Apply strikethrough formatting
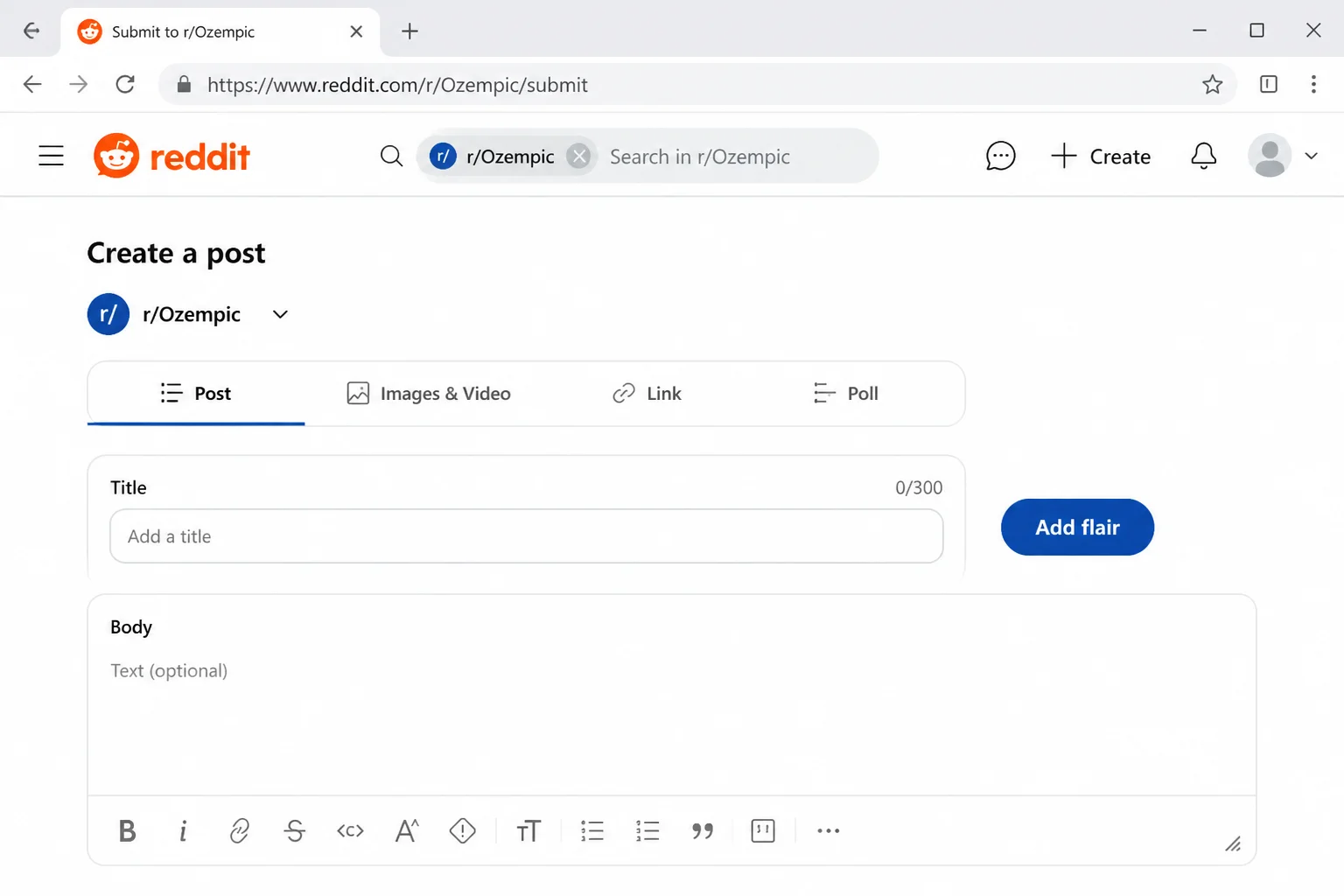This screenshot has height=896, width=1344. 295,830
